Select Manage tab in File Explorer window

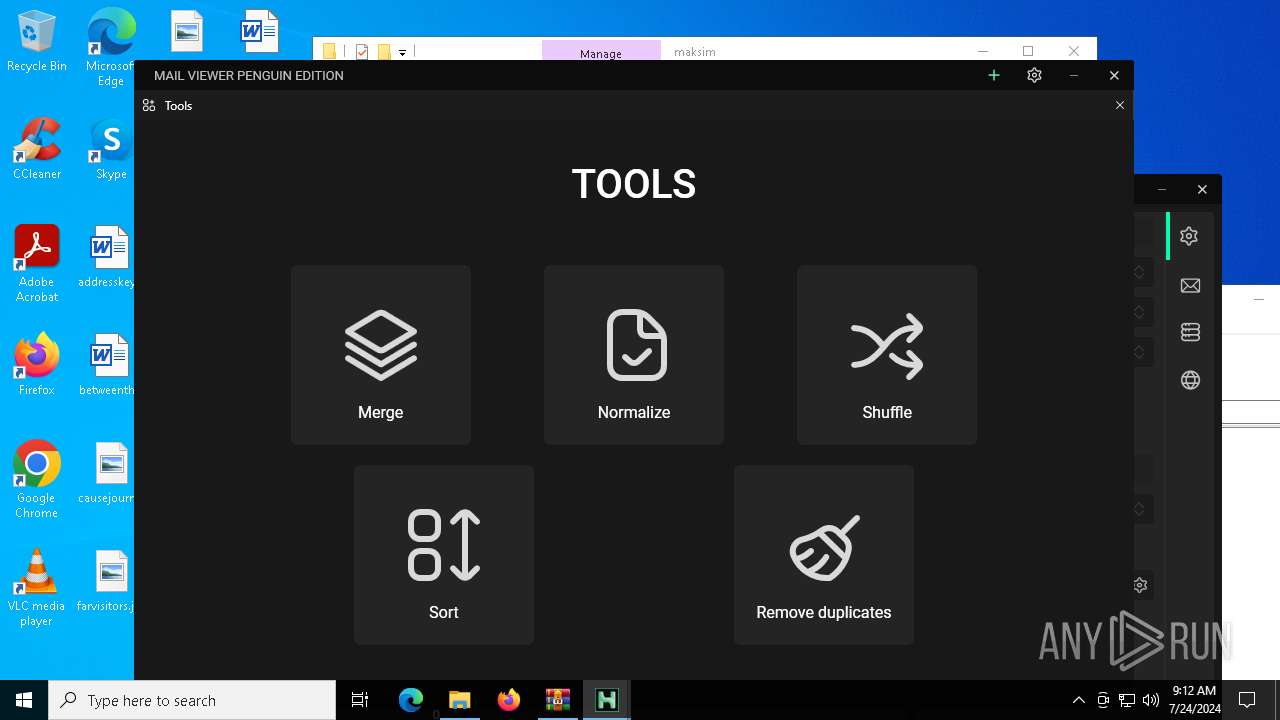click(x=601, y=52)
